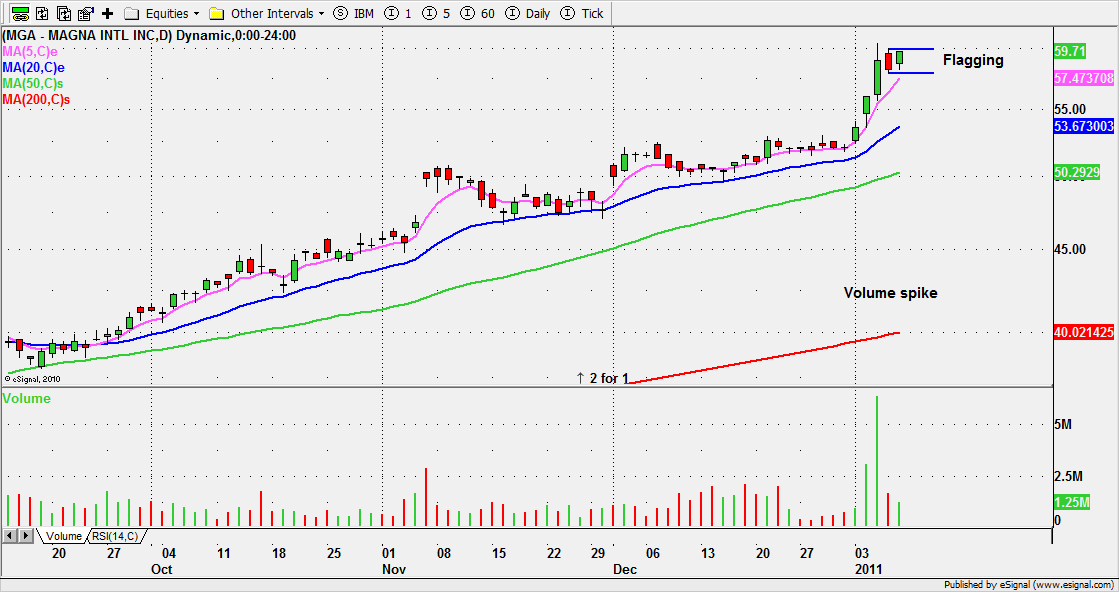Click the double-page refresh toolbar icon
The width and height of the screenshot is (1119, 592).
(65, 13)
